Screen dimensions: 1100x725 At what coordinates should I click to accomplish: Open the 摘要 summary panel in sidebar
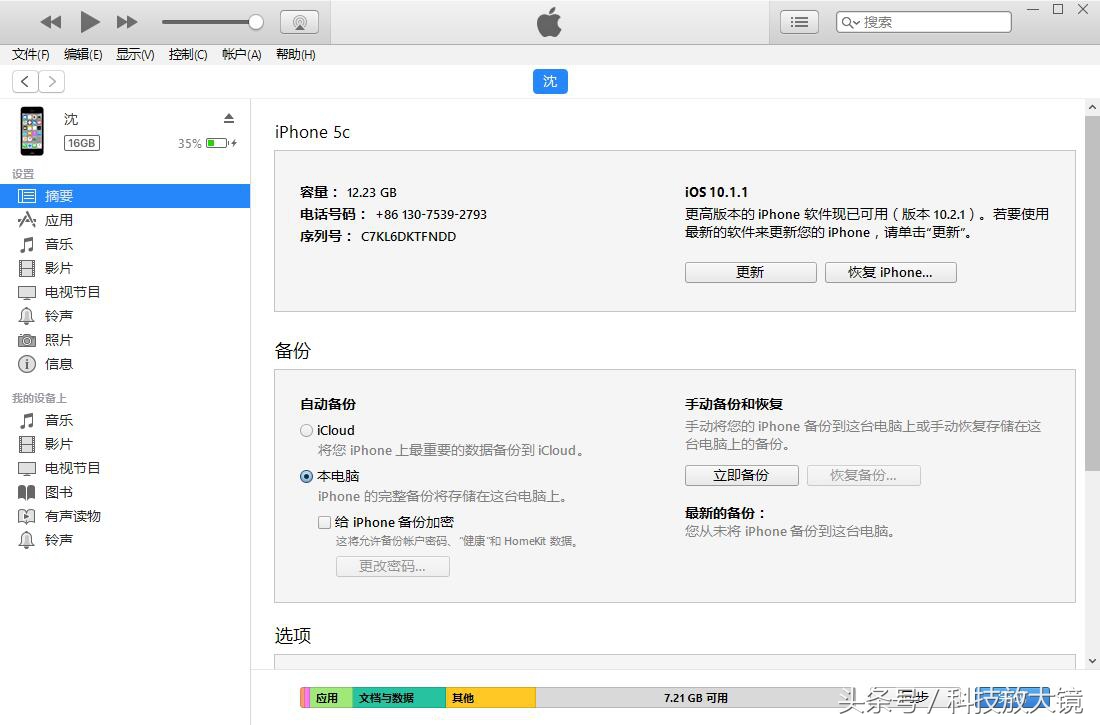pos(58,195)
